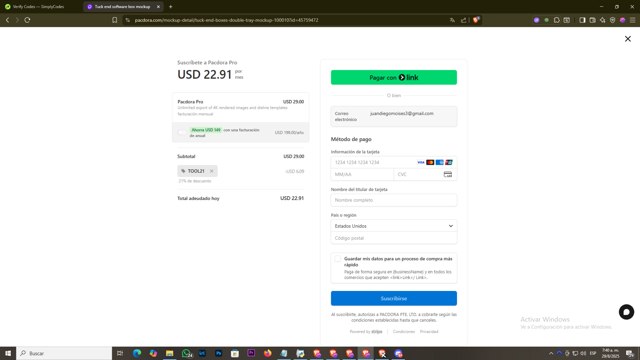Open the chat support bubble
This screenshot has width=640, height=360.
[626, 312]
